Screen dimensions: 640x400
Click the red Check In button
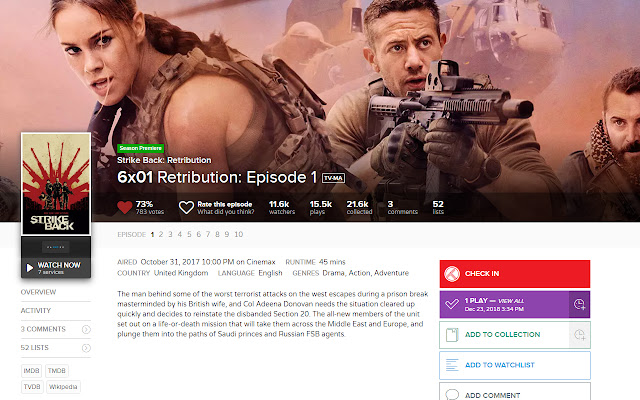click(x=515, y=274)
